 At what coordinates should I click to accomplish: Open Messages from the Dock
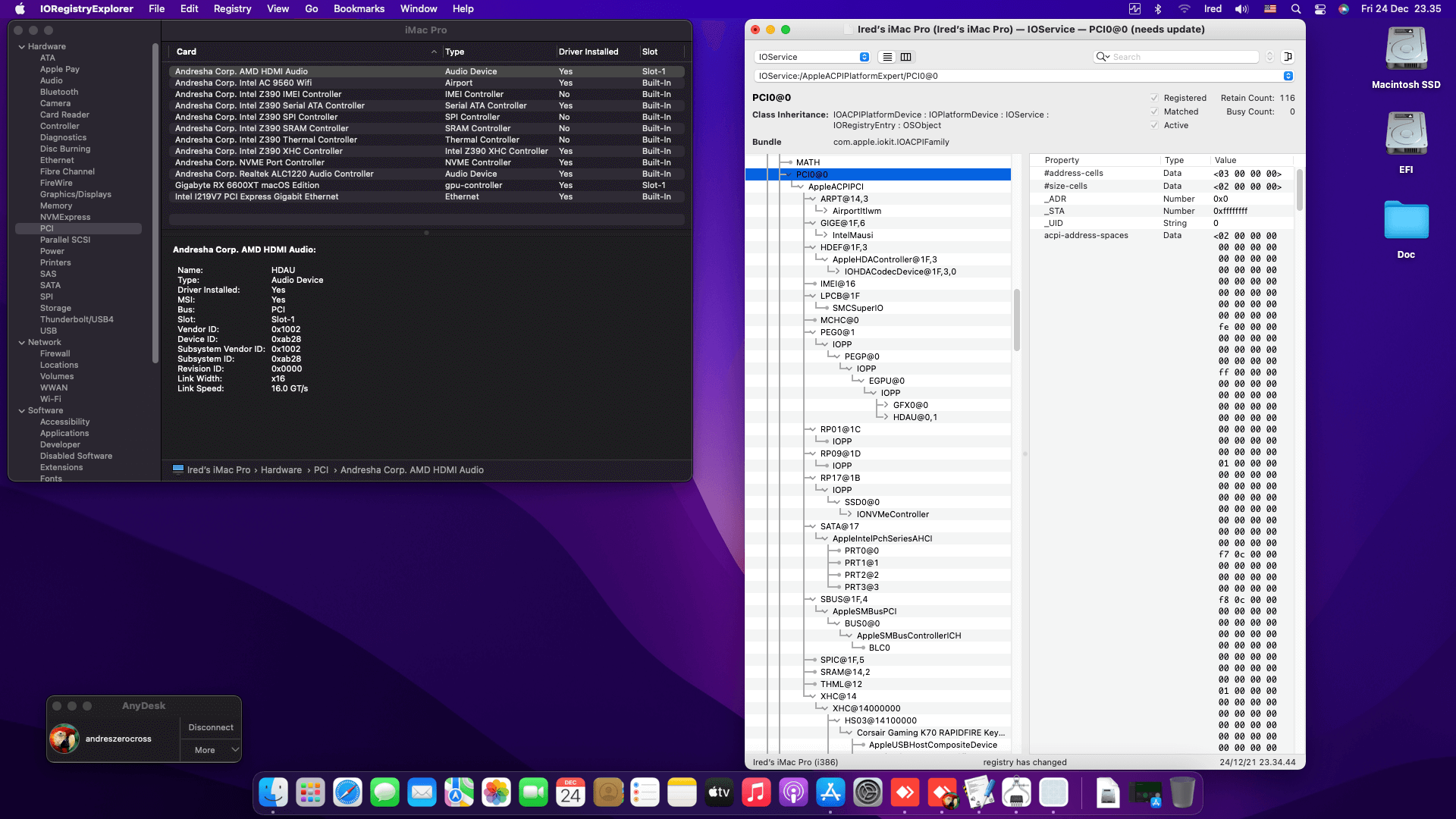point(384,793)
